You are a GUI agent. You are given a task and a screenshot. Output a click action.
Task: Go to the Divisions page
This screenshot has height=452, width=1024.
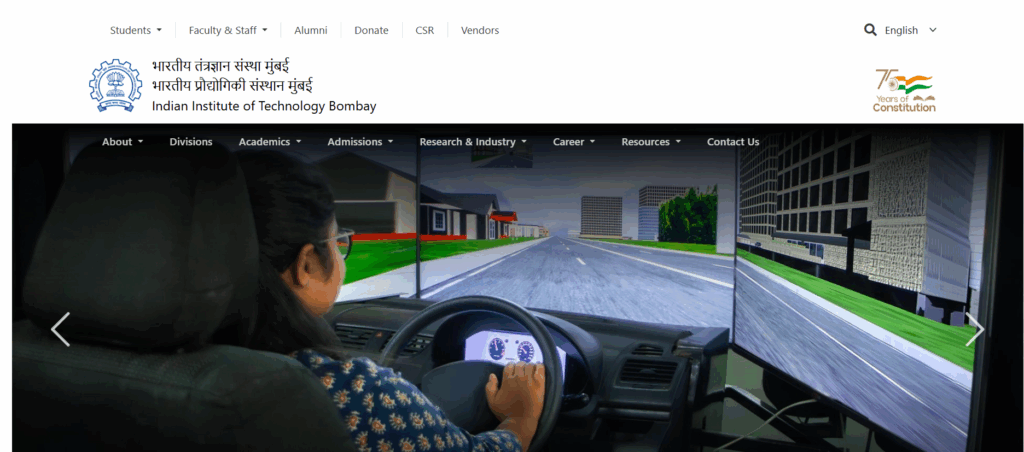click(191, 142)
